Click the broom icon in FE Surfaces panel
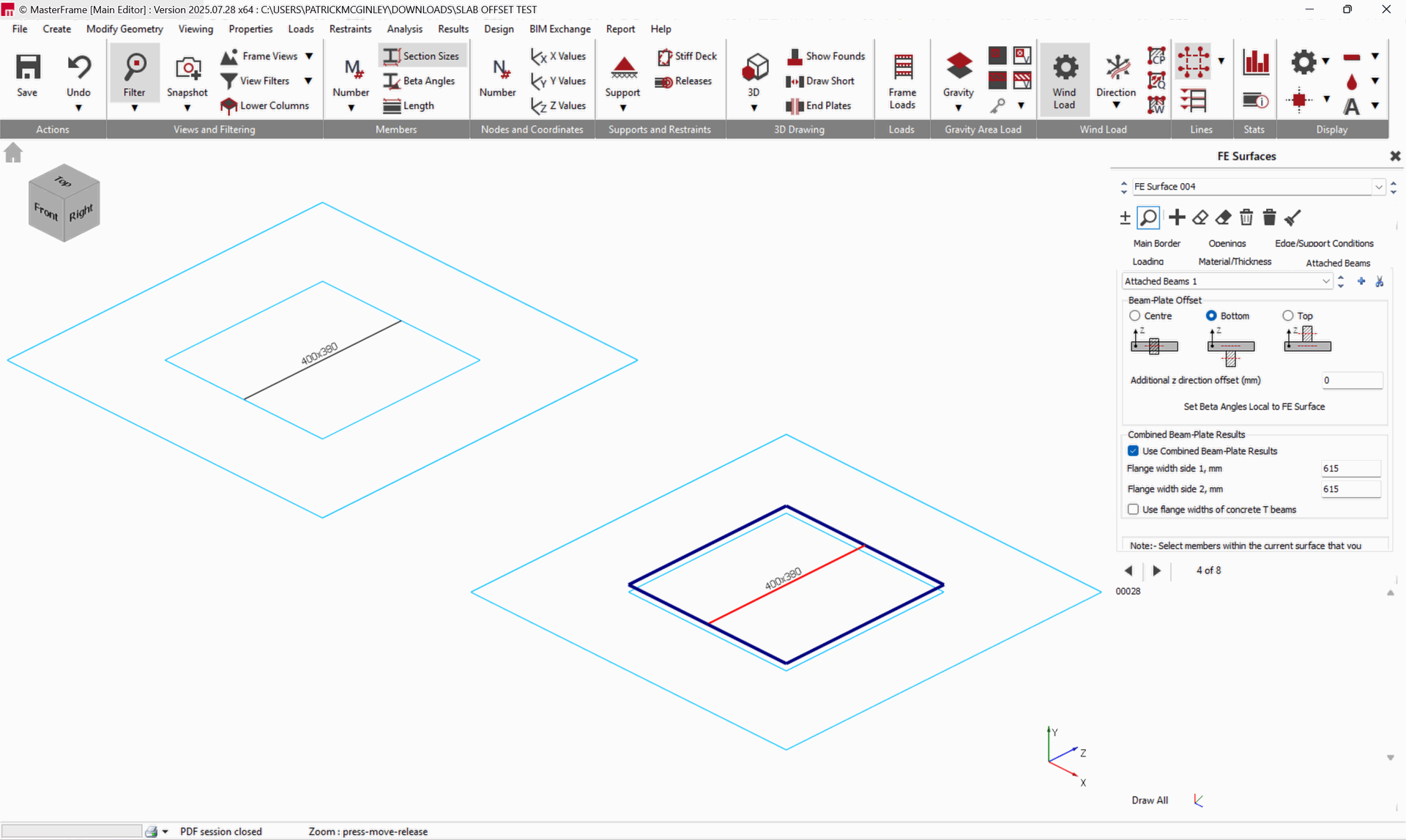The width and height of the screenshot is (1406, 840). (1292, 218)
